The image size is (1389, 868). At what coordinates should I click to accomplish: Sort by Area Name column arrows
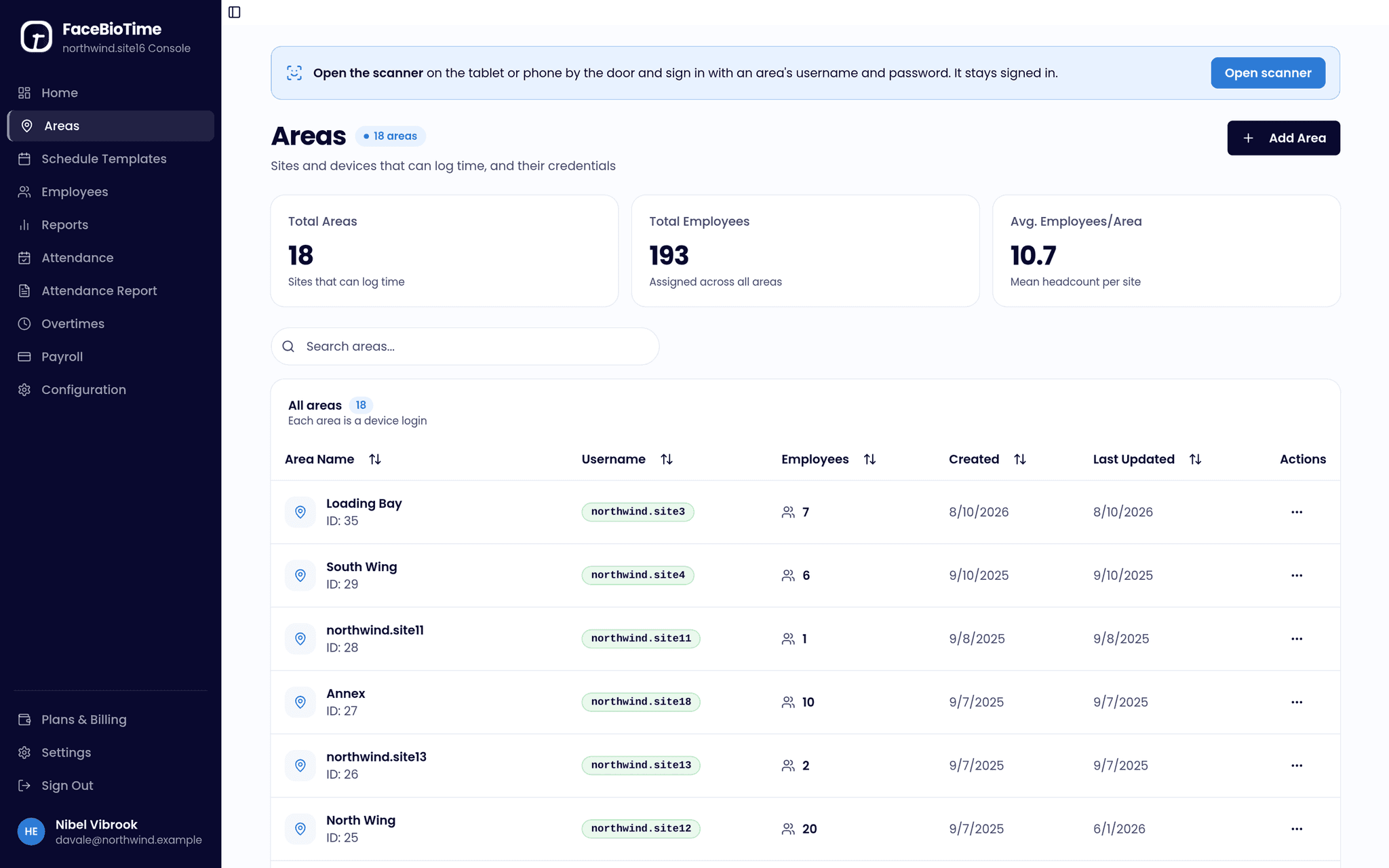pyautogui.click(x=375, y=459)
